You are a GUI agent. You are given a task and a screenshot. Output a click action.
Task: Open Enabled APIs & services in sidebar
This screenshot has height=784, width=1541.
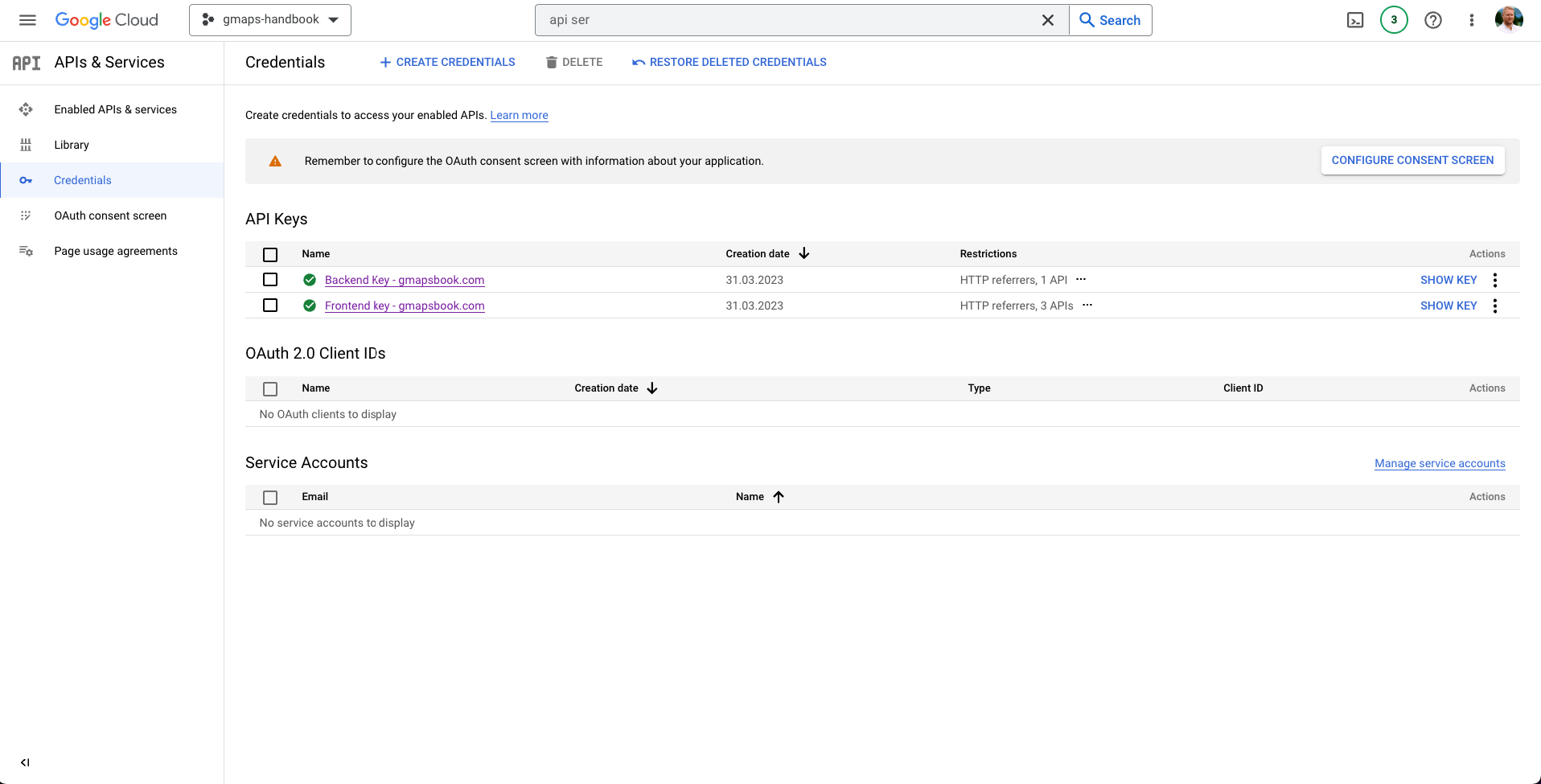(x=115, y=109)
